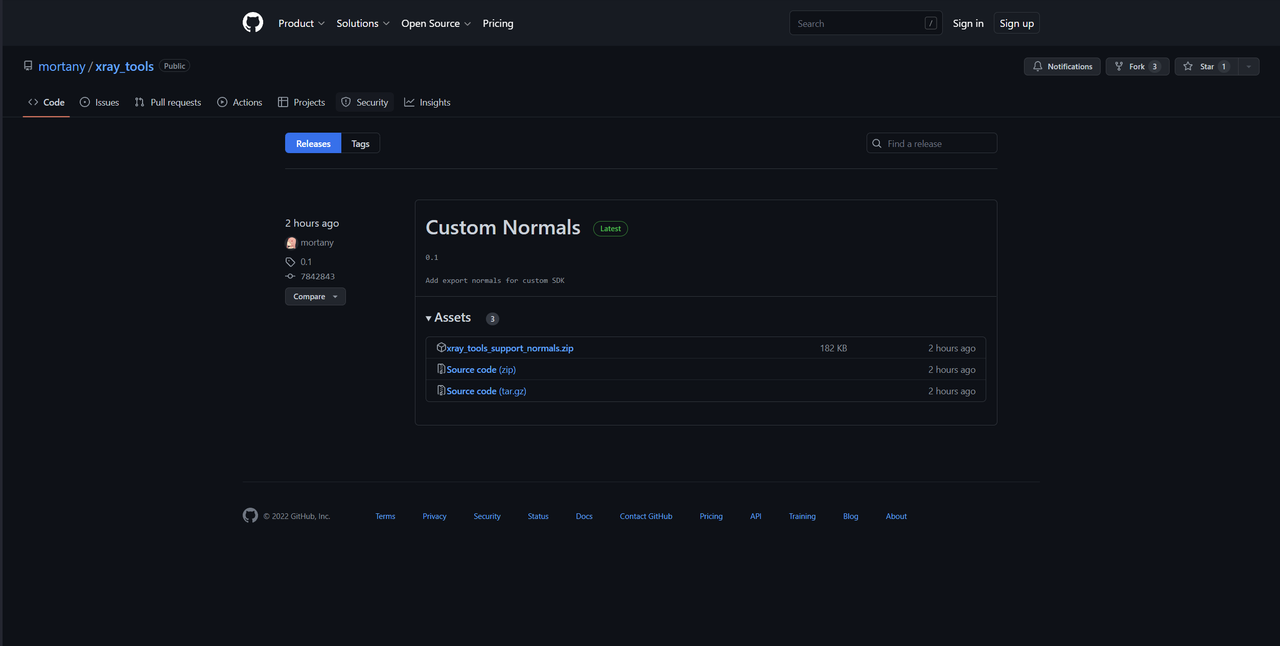
Task: Focus the header Search field
Action: [x=866, y=23]
